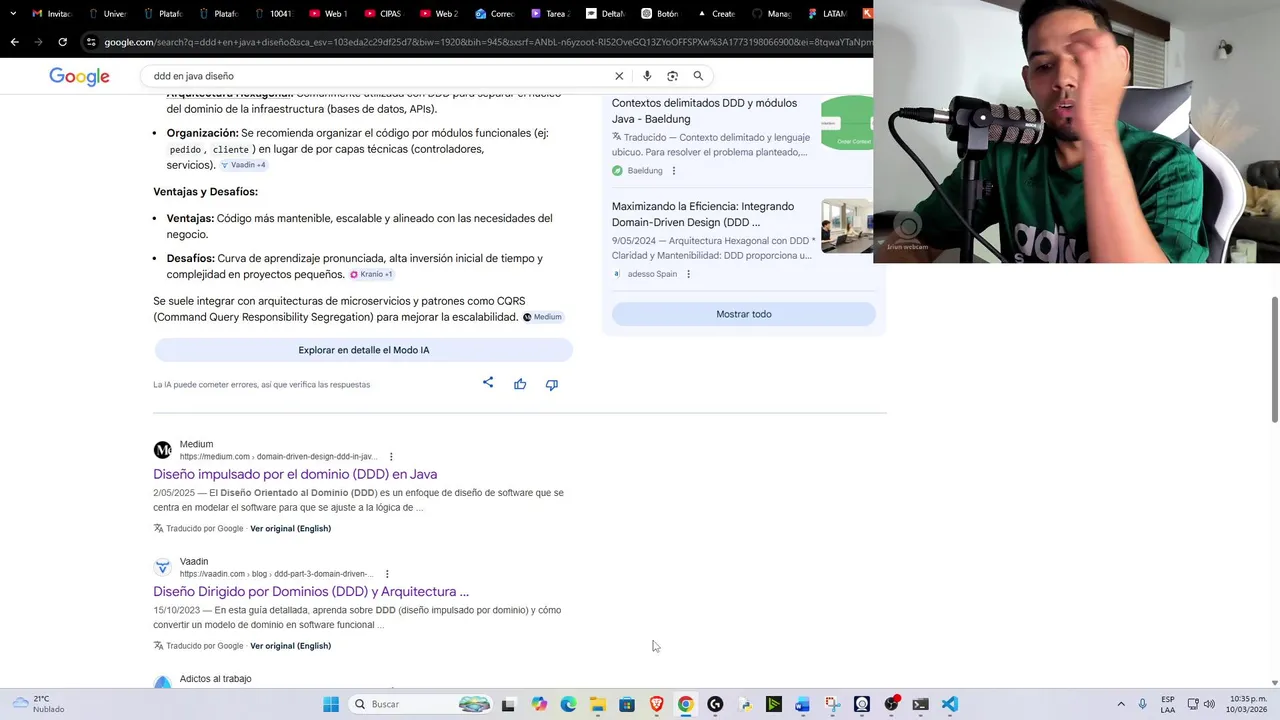Open Copilot from taskbar
The image size is (1280, 720).
tap(539, 704)
